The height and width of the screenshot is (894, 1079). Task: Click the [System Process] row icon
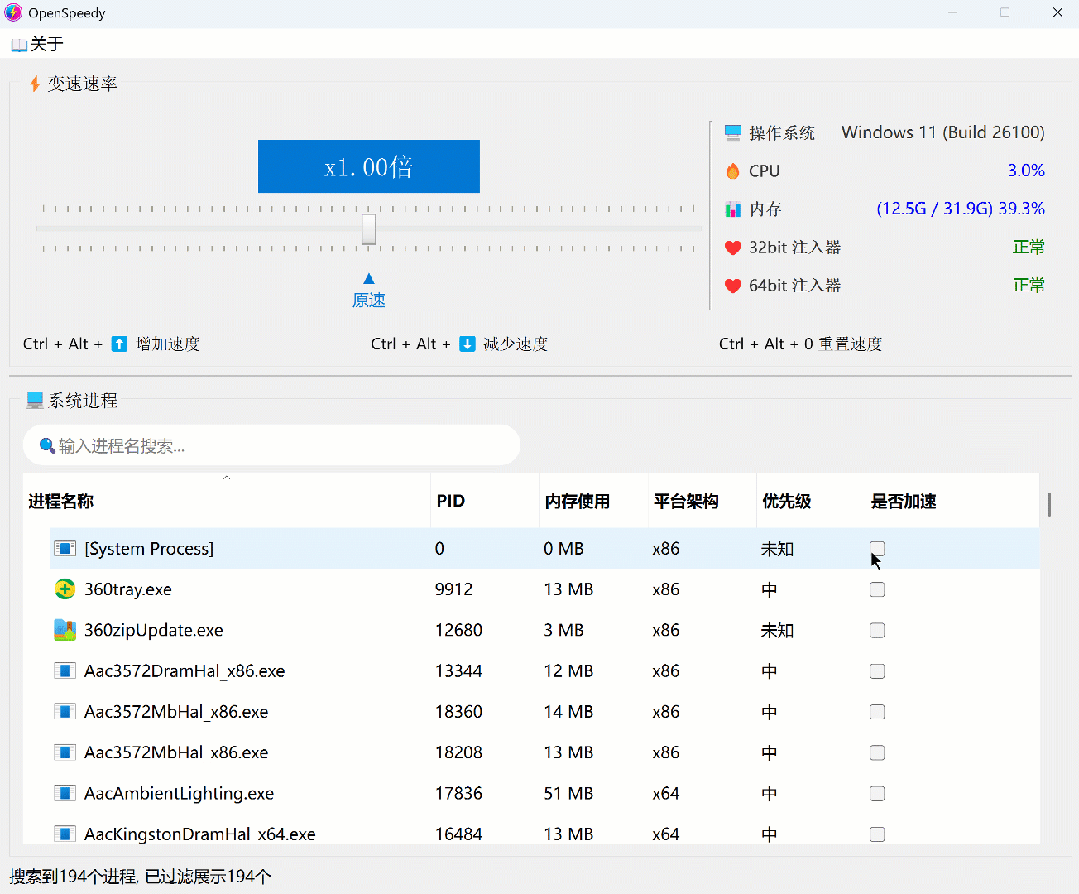(65, 549)
